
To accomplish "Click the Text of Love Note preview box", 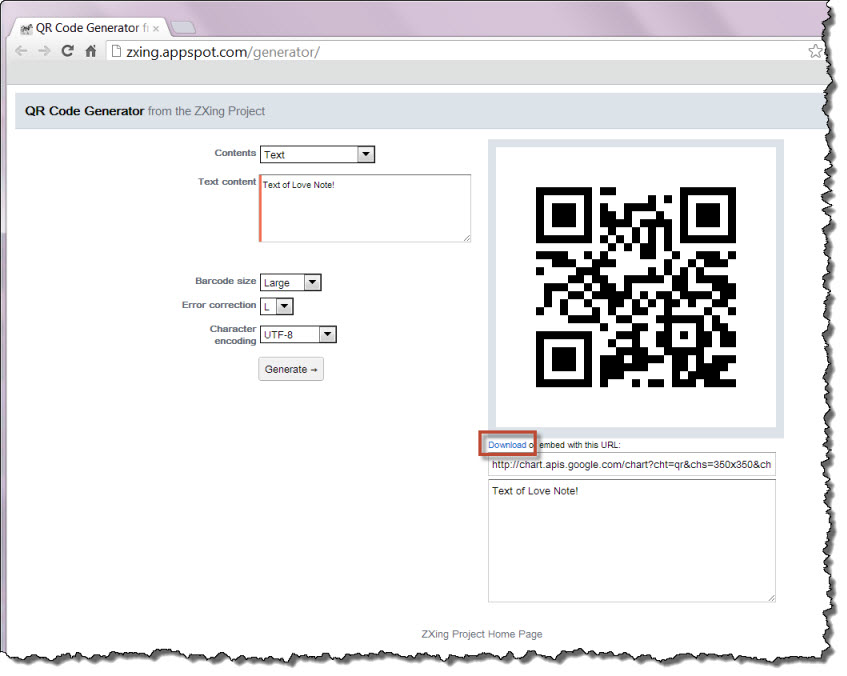I will [631, 540].
